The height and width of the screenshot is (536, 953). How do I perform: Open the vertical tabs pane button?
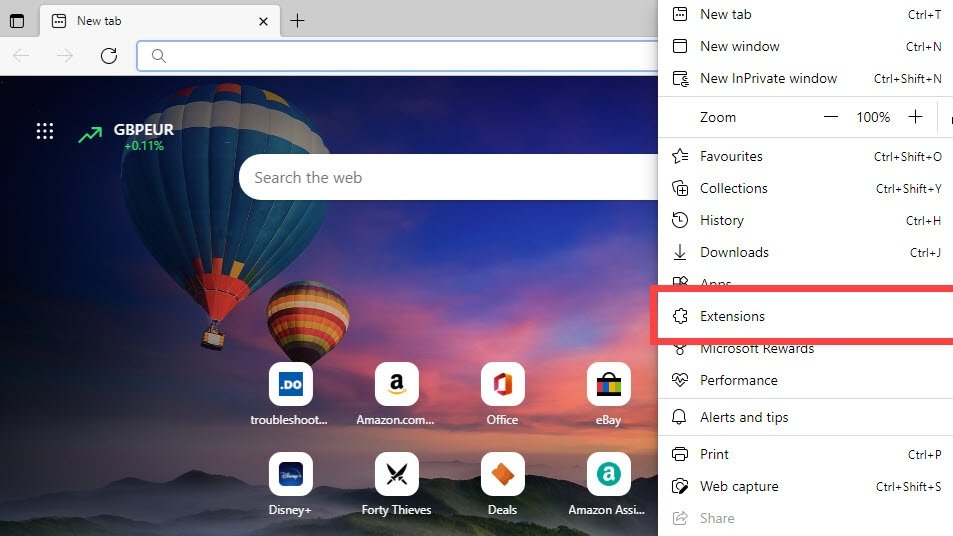[x=17, y=21]
